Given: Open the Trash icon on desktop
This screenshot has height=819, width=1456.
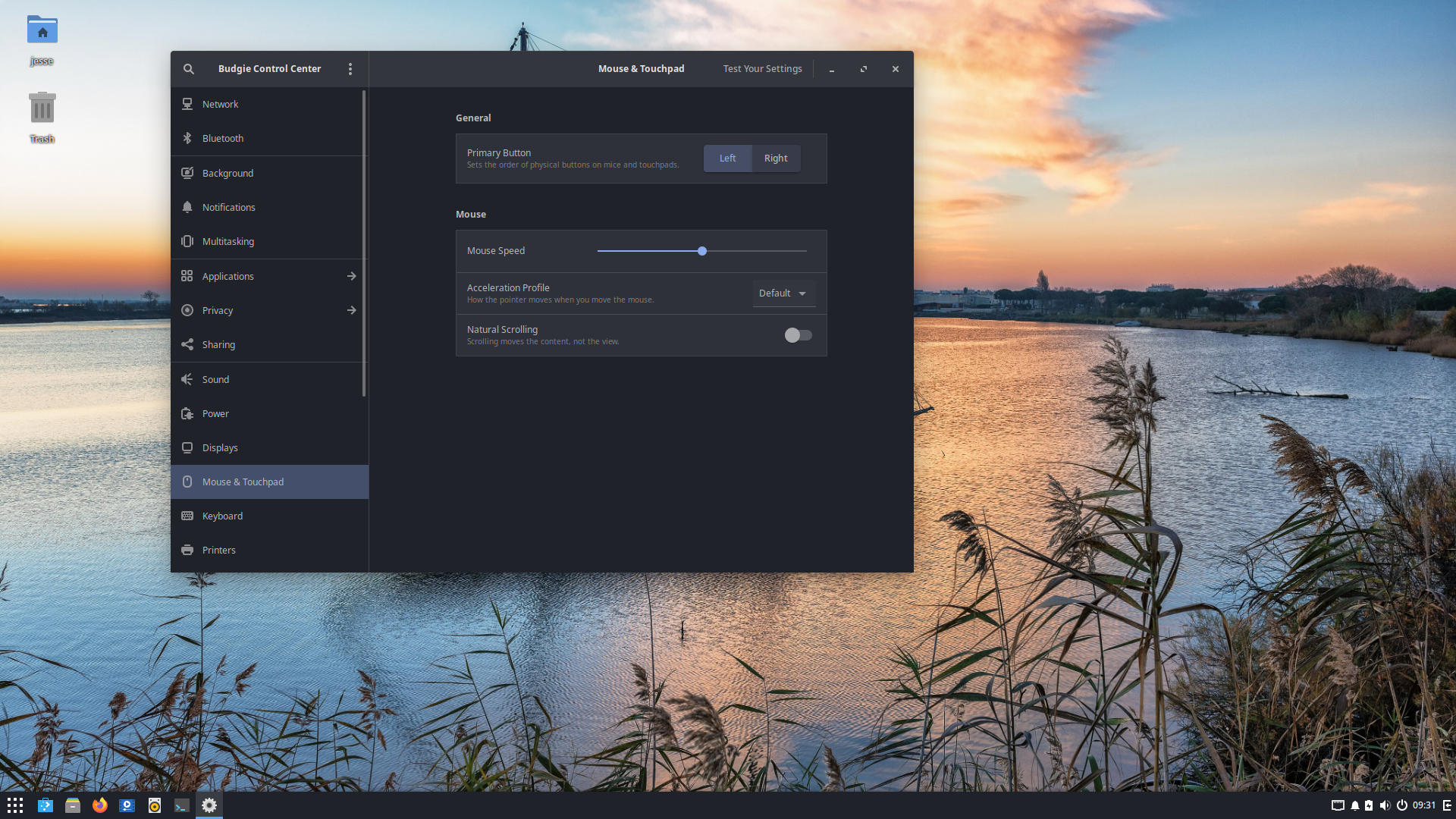Looking at the screenshot, I should click(42, 118).
